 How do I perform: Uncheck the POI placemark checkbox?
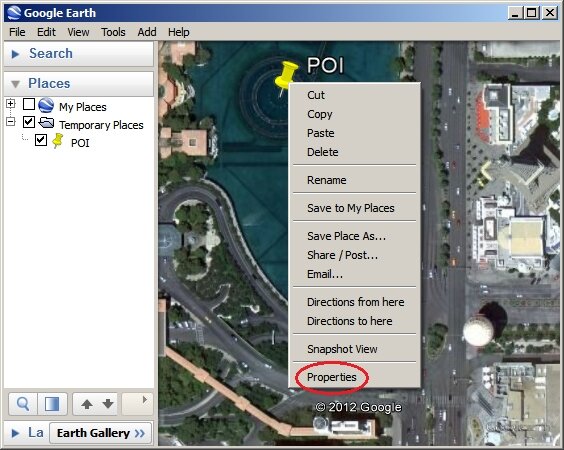click(41, 140)
